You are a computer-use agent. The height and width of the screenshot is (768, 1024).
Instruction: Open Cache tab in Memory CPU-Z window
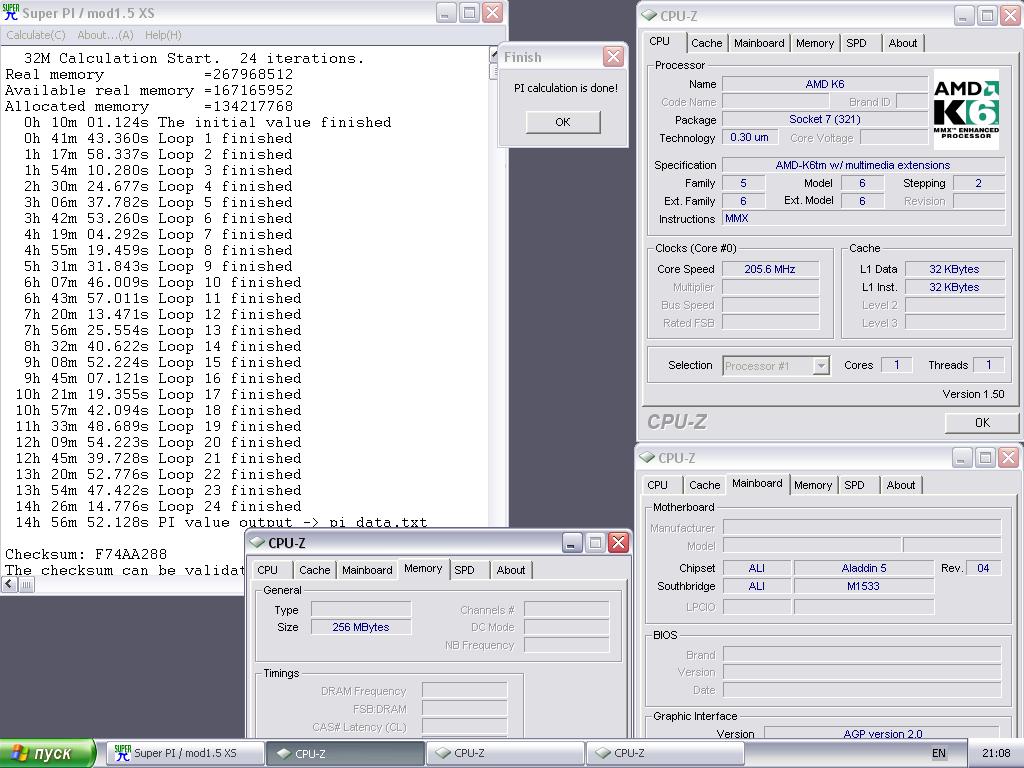coord(314,570)
